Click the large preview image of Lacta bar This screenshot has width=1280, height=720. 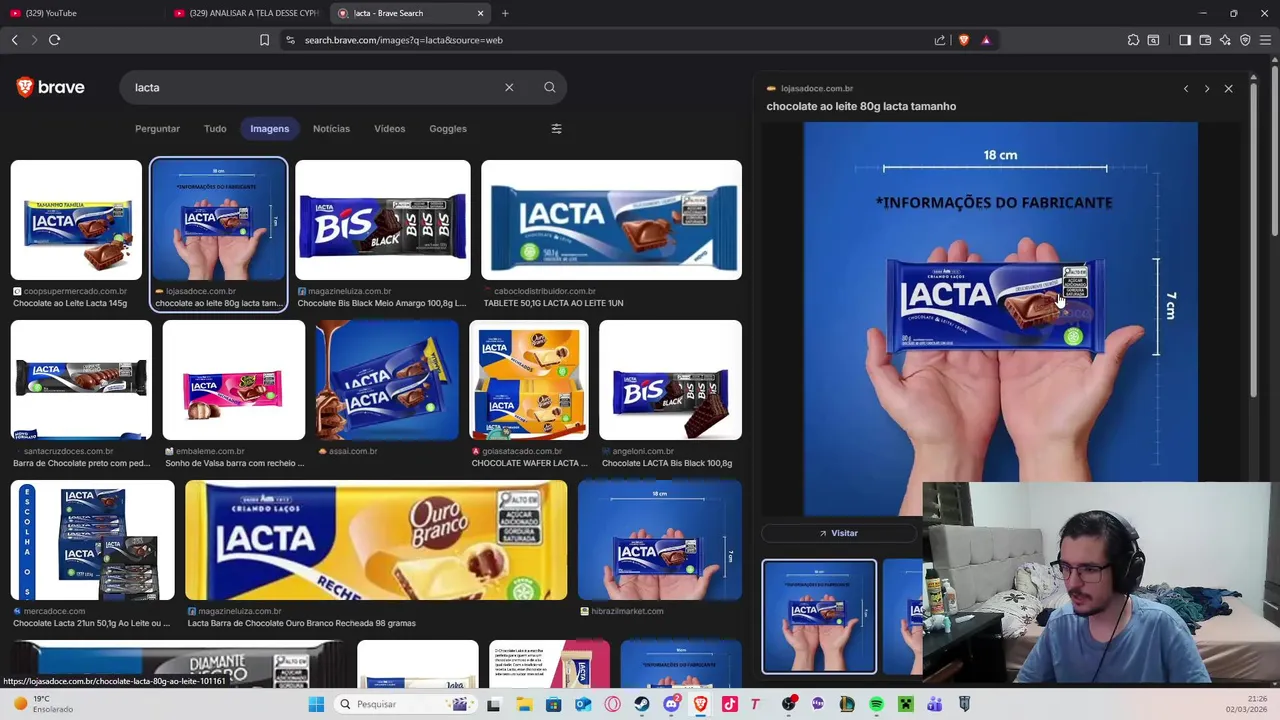coord(1000,318)
